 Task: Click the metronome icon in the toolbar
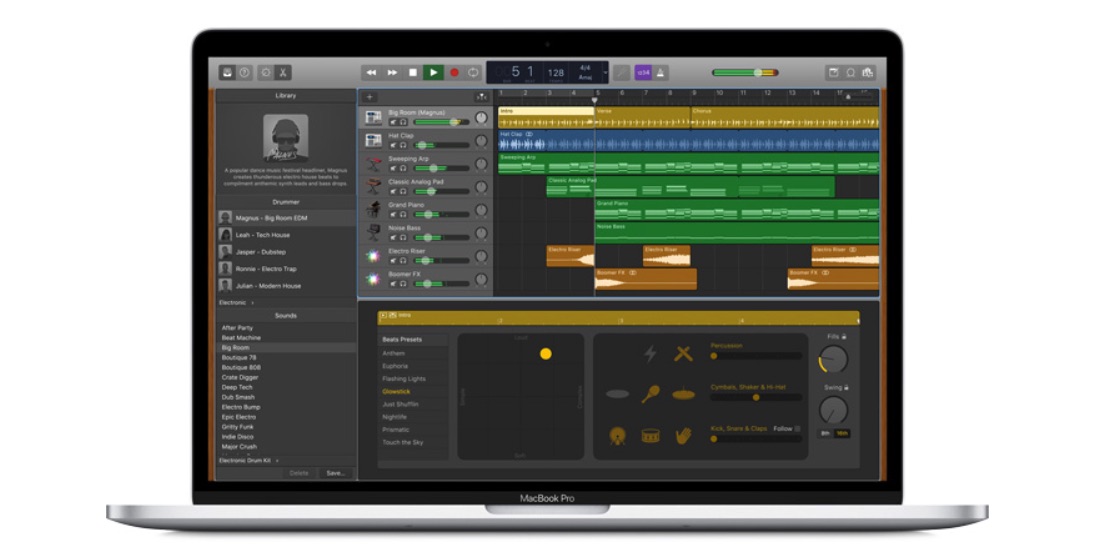click(x=662, y=73)
